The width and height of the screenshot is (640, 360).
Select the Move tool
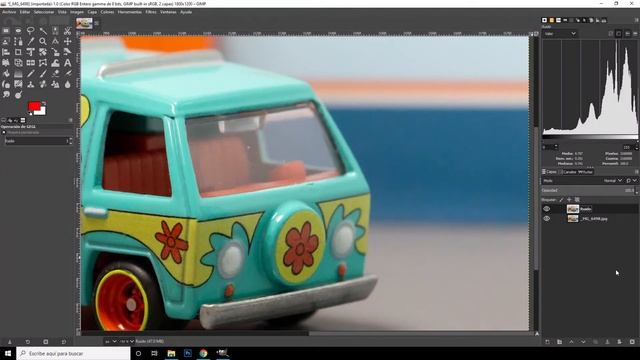[x=67, y=41]
